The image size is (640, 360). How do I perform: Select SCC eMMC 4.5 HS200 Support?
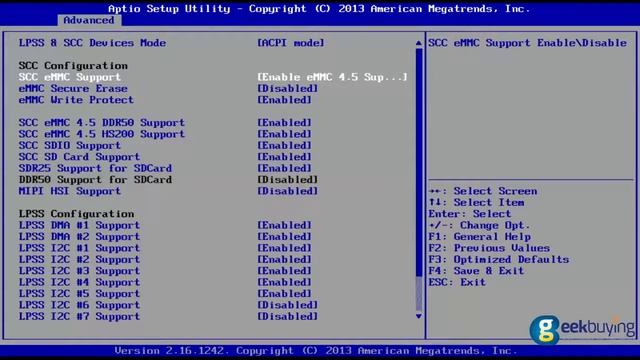pyautogui.click(x=102, y=134)
